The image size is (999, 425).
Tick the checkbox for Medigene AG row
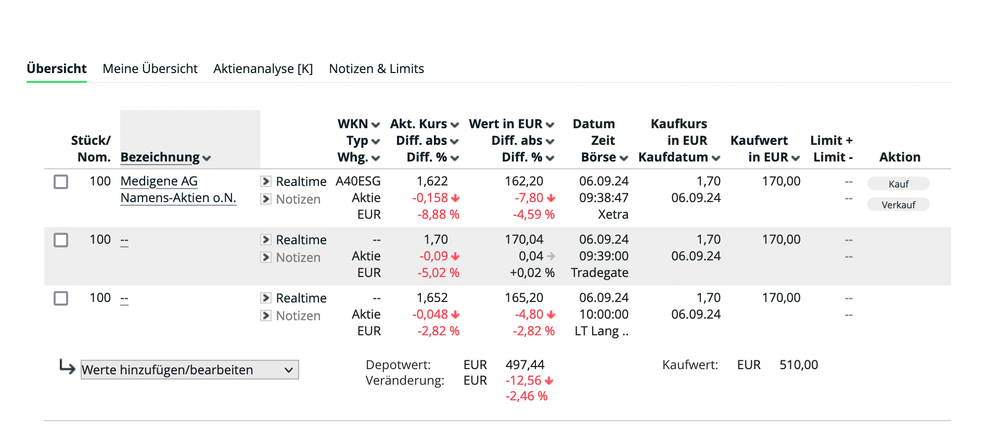coord(61,182)
